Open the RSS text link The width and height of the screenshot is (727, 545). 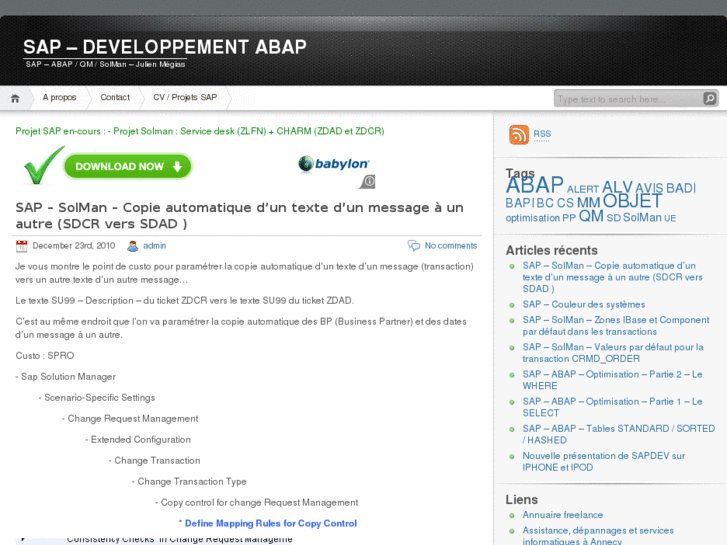(542, 134)
